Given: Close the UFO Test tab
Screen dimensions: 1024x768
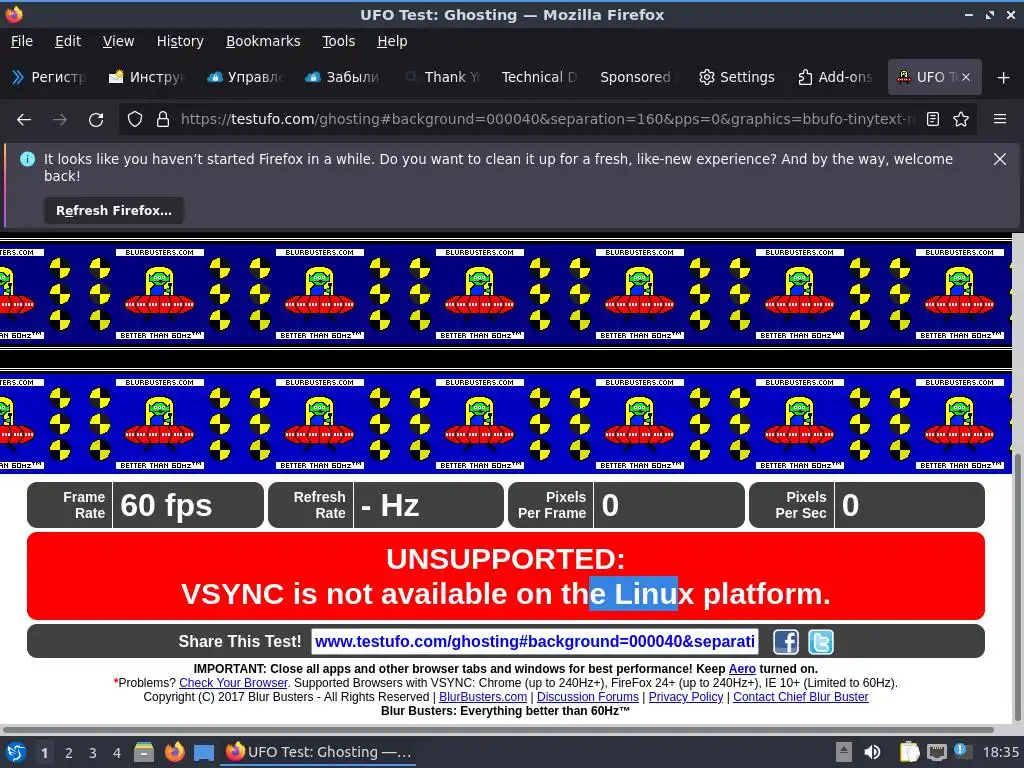Looking at the screenshot, I should (966, 77).
